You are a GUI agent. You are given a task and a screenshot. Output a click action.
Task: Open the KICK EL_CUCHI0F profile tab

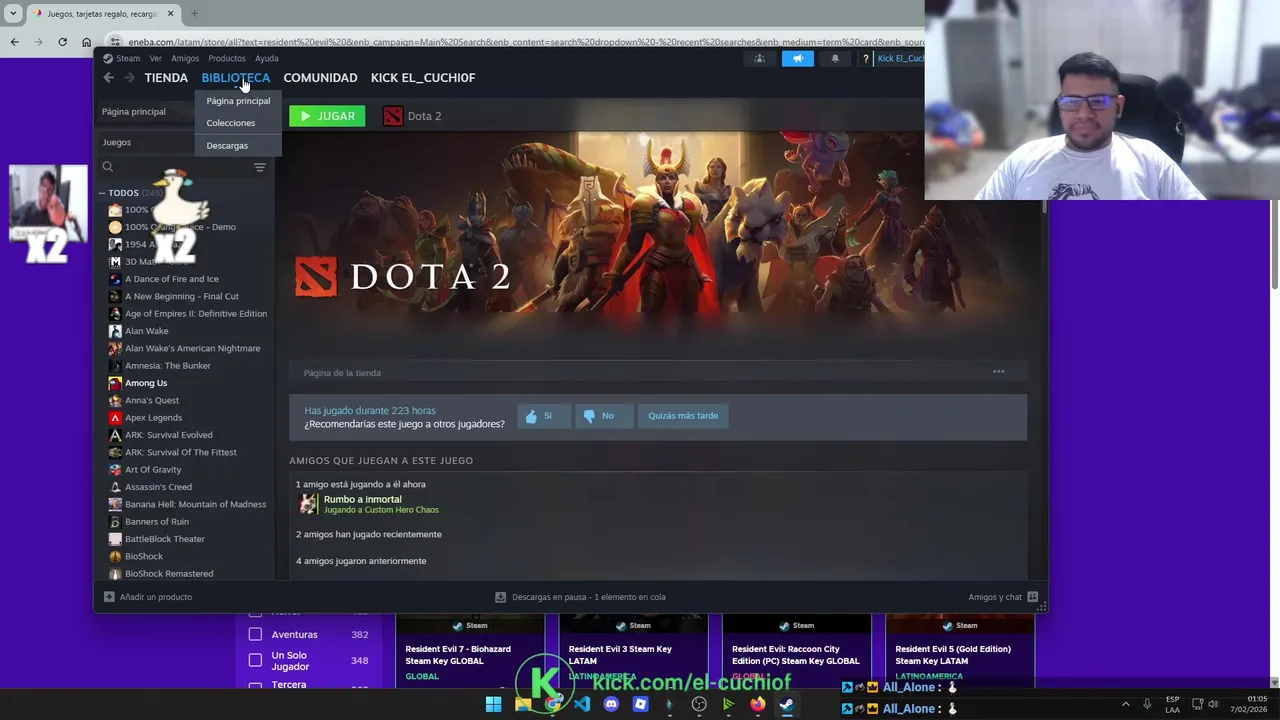click(x=423, y=77)
